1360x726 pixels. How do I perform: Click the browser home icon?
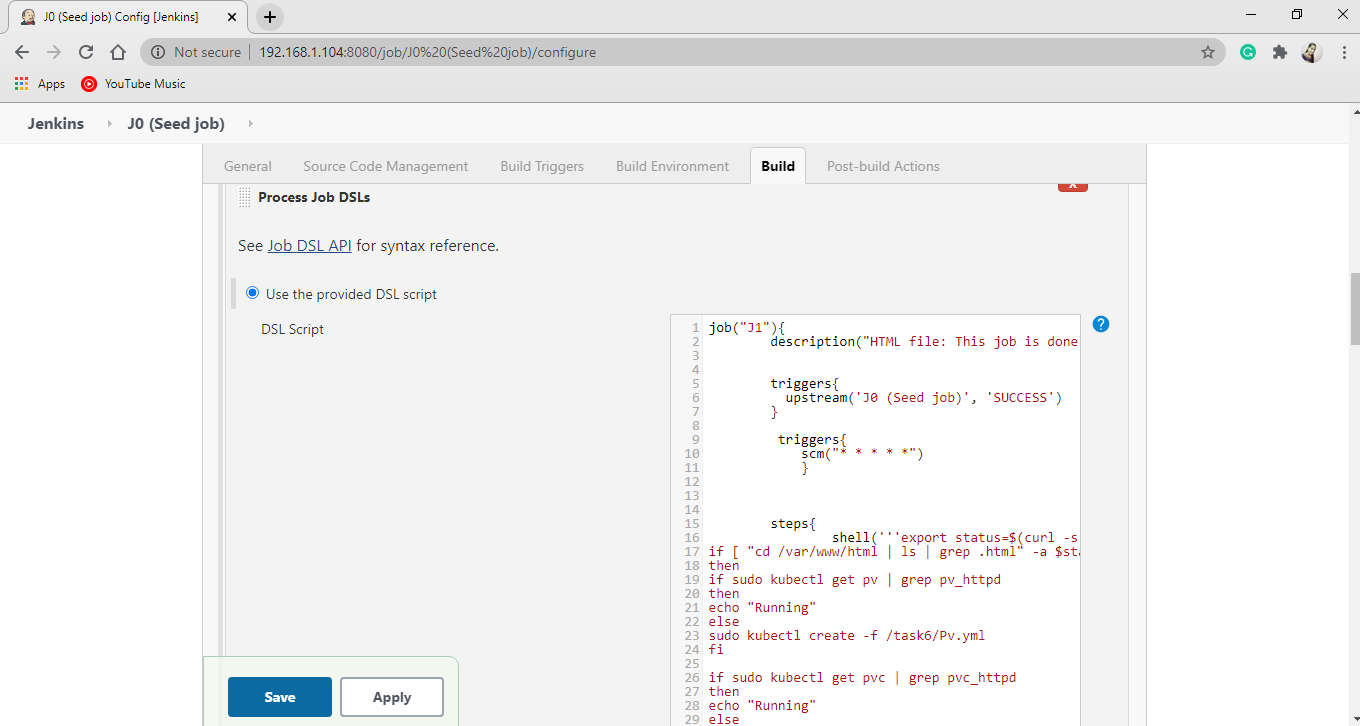[117, 52]
